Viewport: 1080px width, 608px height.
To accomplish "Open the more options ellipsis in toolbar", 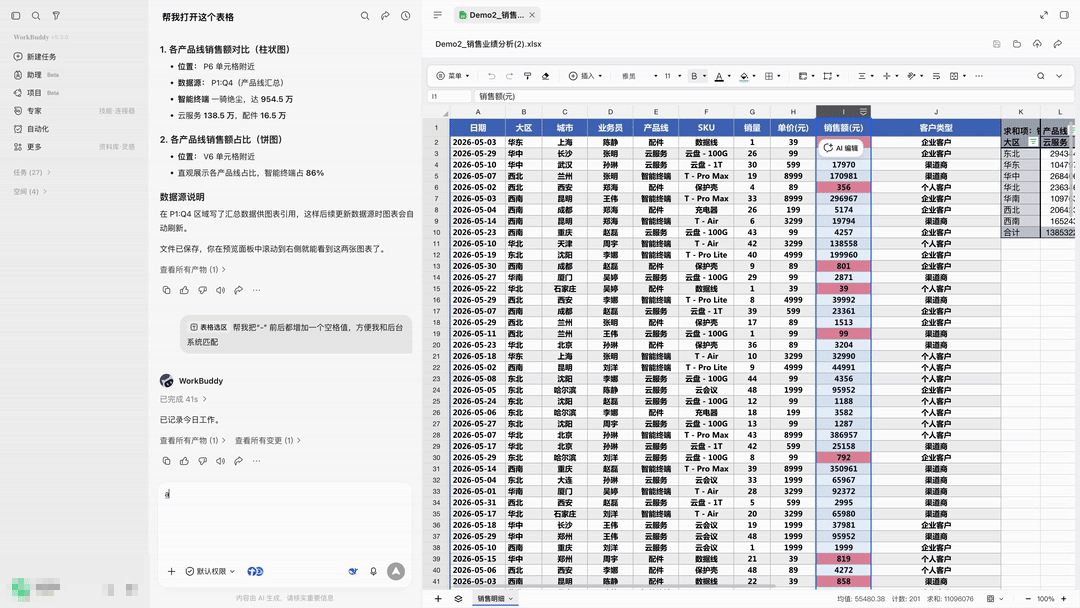I will [x=979, y=76].
